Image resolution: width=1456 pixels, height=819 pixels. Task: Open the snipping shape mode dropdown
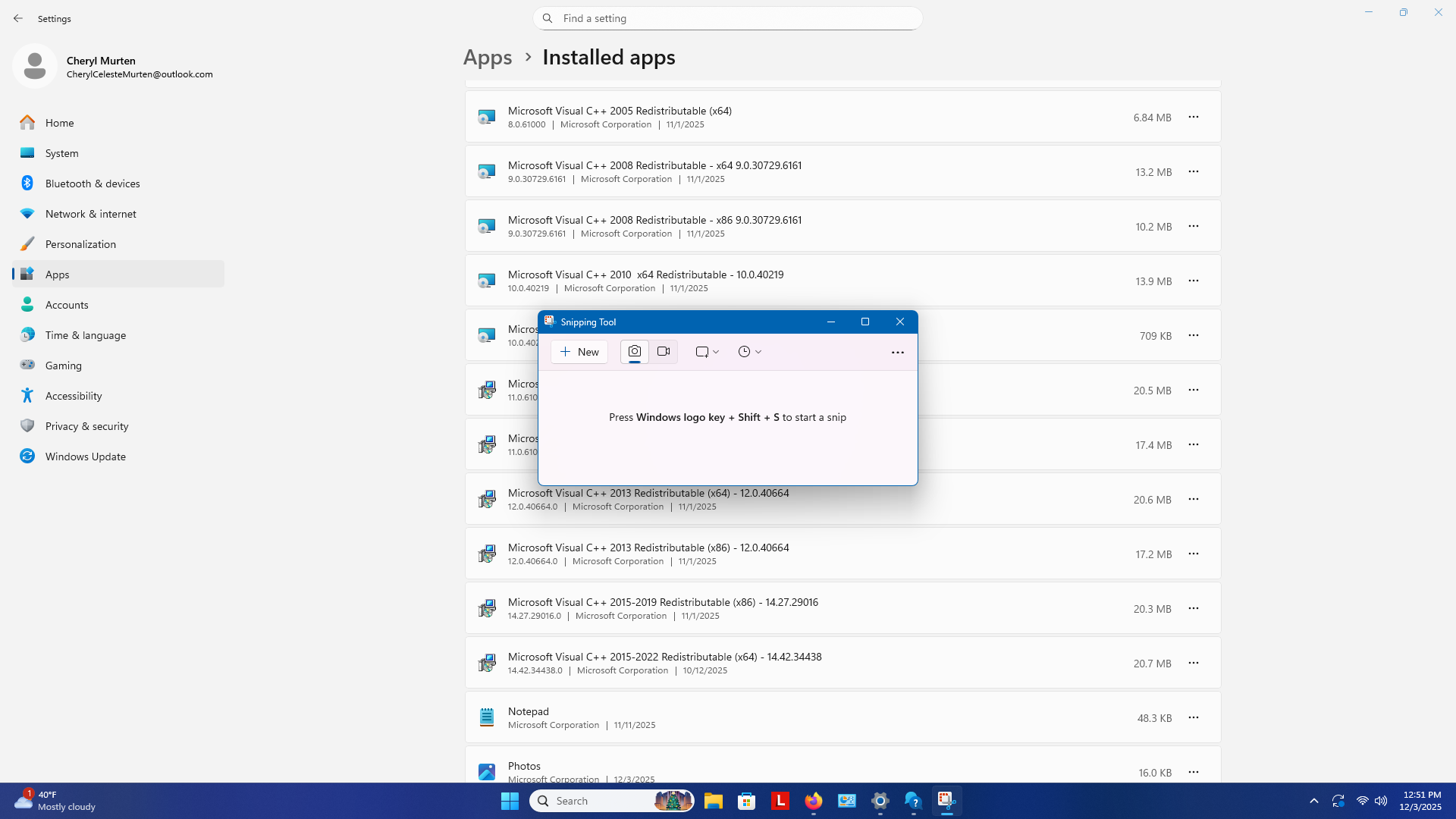pyautogui.click(x=707, y=352)
